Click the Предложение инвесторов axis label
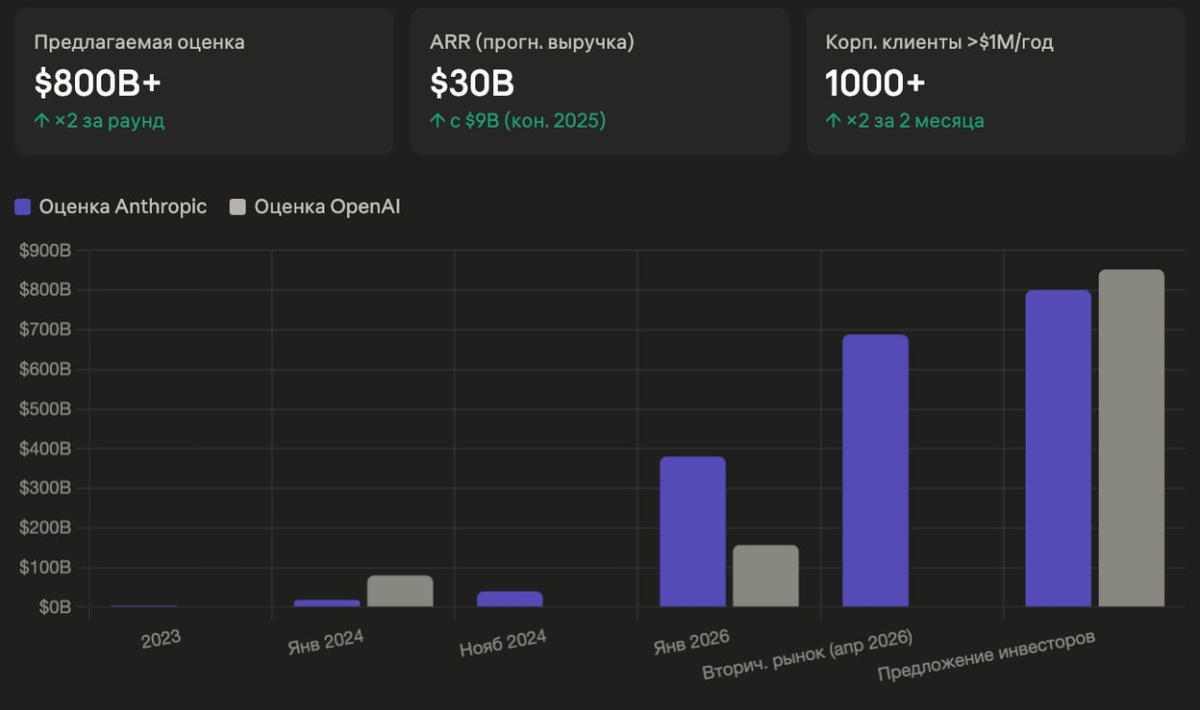 point(986,656)
